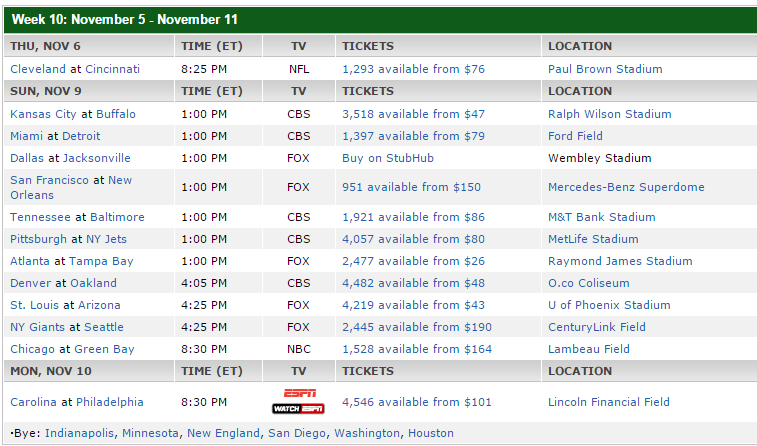Open the Cleveland team link
This screenshot has width=757, height=446.
[37, 69]
